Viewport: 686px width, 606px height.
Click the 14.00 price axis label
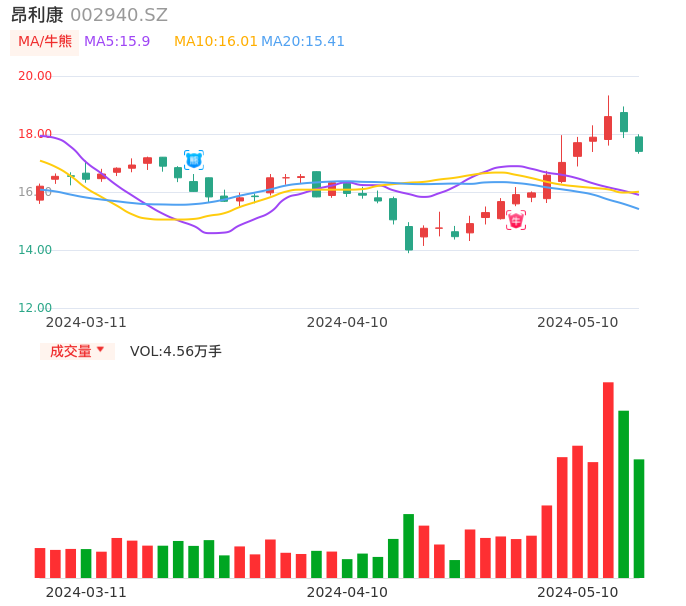pyautogui.click(x=36, y=250)
